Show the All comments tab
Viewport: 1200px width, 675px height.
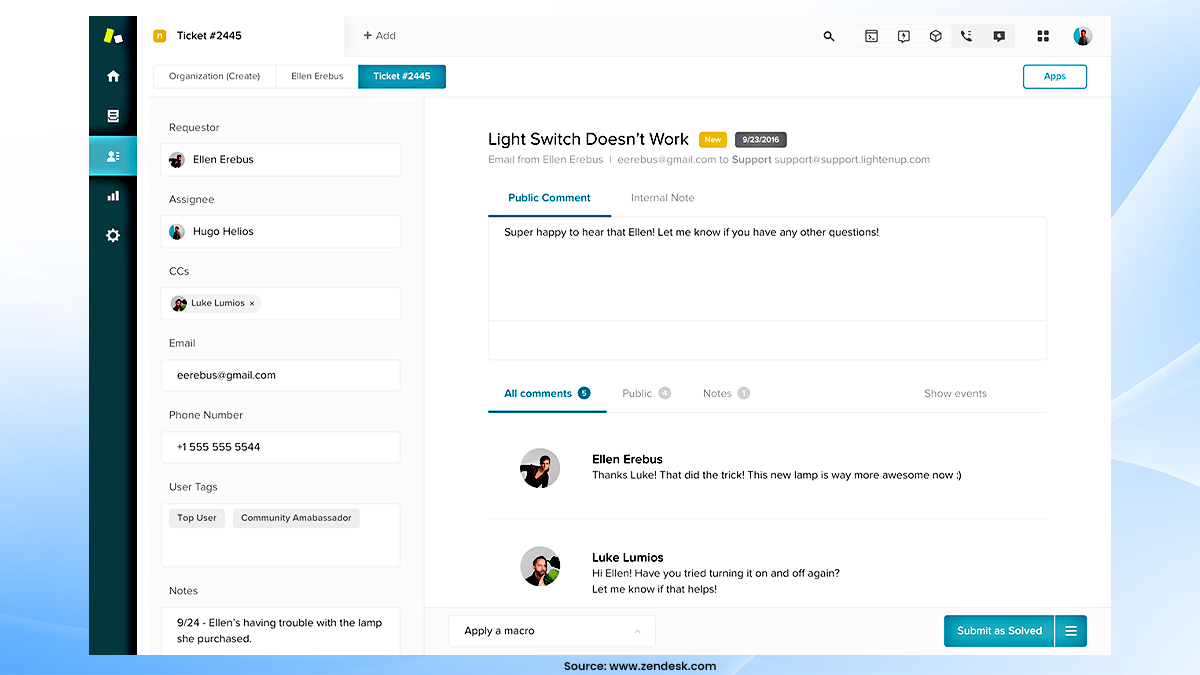click(547, 393)
